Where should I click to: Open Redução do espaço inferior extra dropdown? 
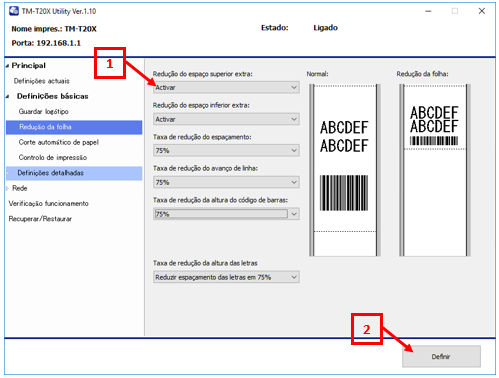[x=226, y=119]
